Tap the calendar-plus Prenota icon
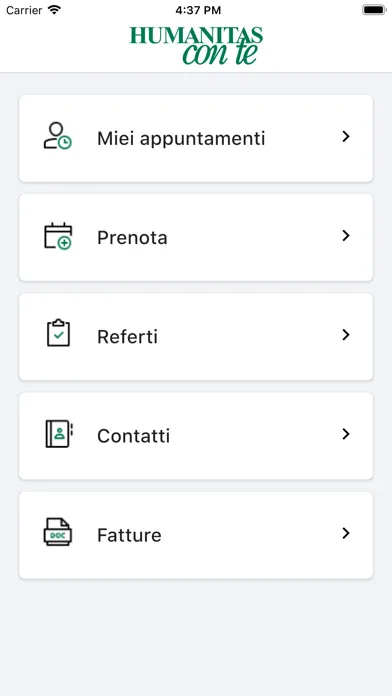This screenshot has height=696, width=392. (x=58, y=236)
